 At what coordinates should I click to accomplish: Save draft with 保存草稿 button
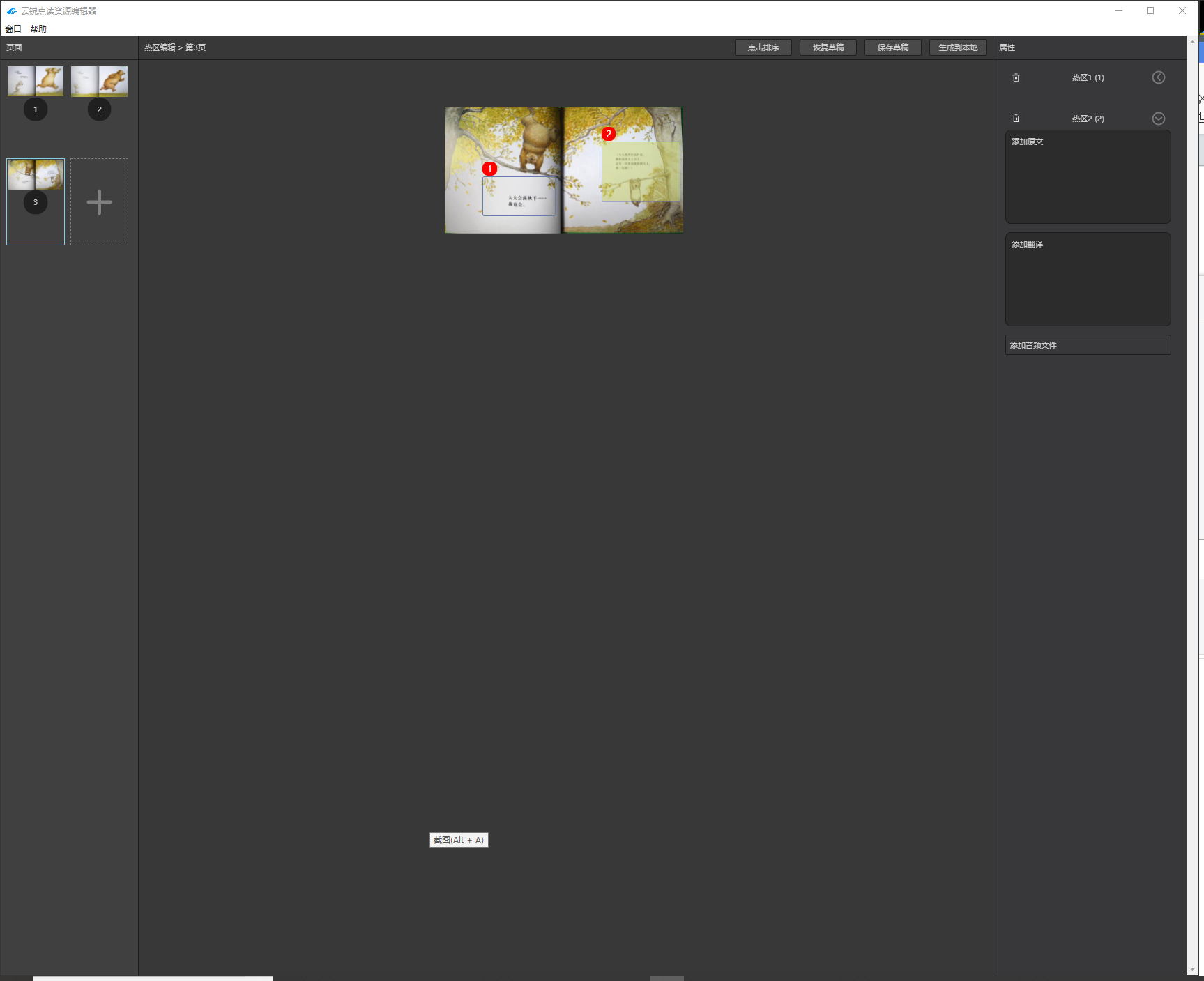pyautogui.click(x=892, y=47)
